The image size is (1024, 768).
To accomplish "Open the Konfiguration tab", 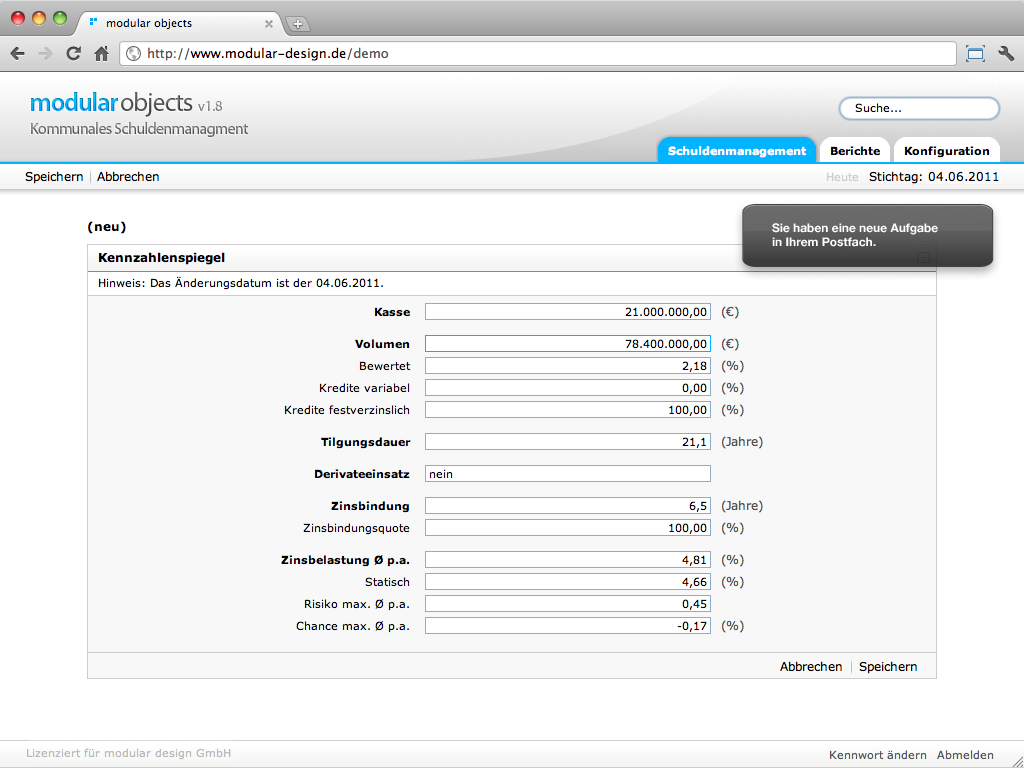I will click(x=946, y=151).
